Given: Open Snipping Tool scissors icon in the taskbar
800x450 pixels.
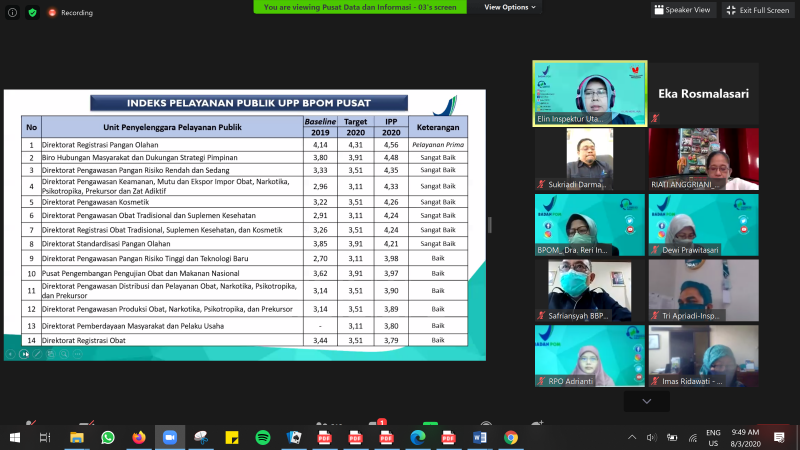Looking at the screenshot, I should click(201, 438).
